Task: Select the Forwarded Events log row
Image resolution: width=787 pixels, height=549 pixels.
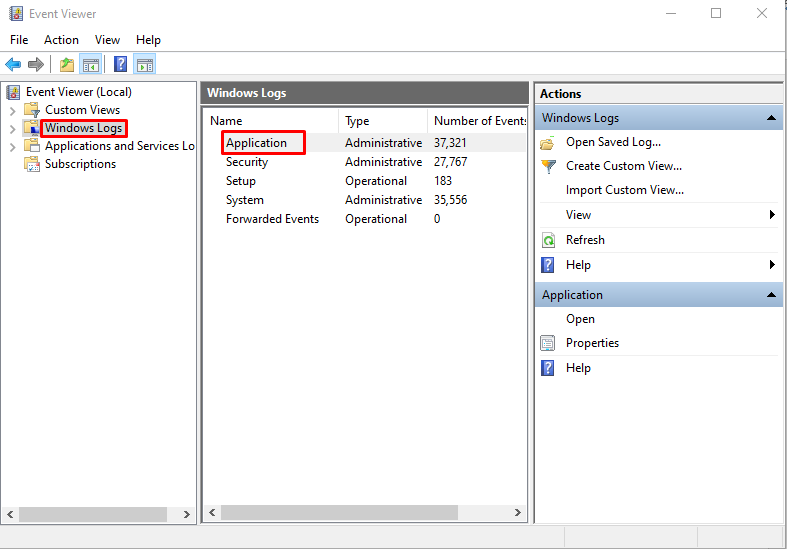Action: click(365, 219)
